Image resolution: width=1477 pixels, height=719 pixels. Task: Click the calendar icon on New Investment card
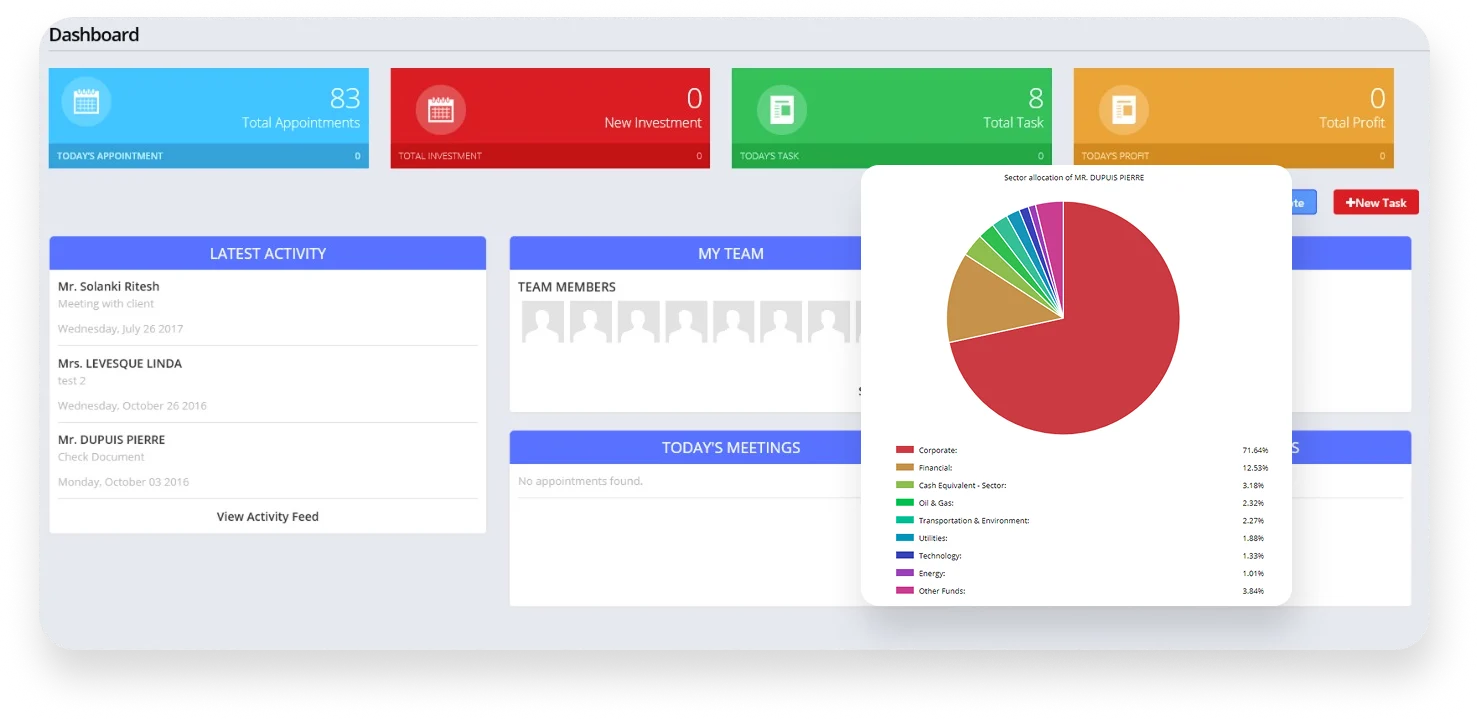(x=441, y=110)
